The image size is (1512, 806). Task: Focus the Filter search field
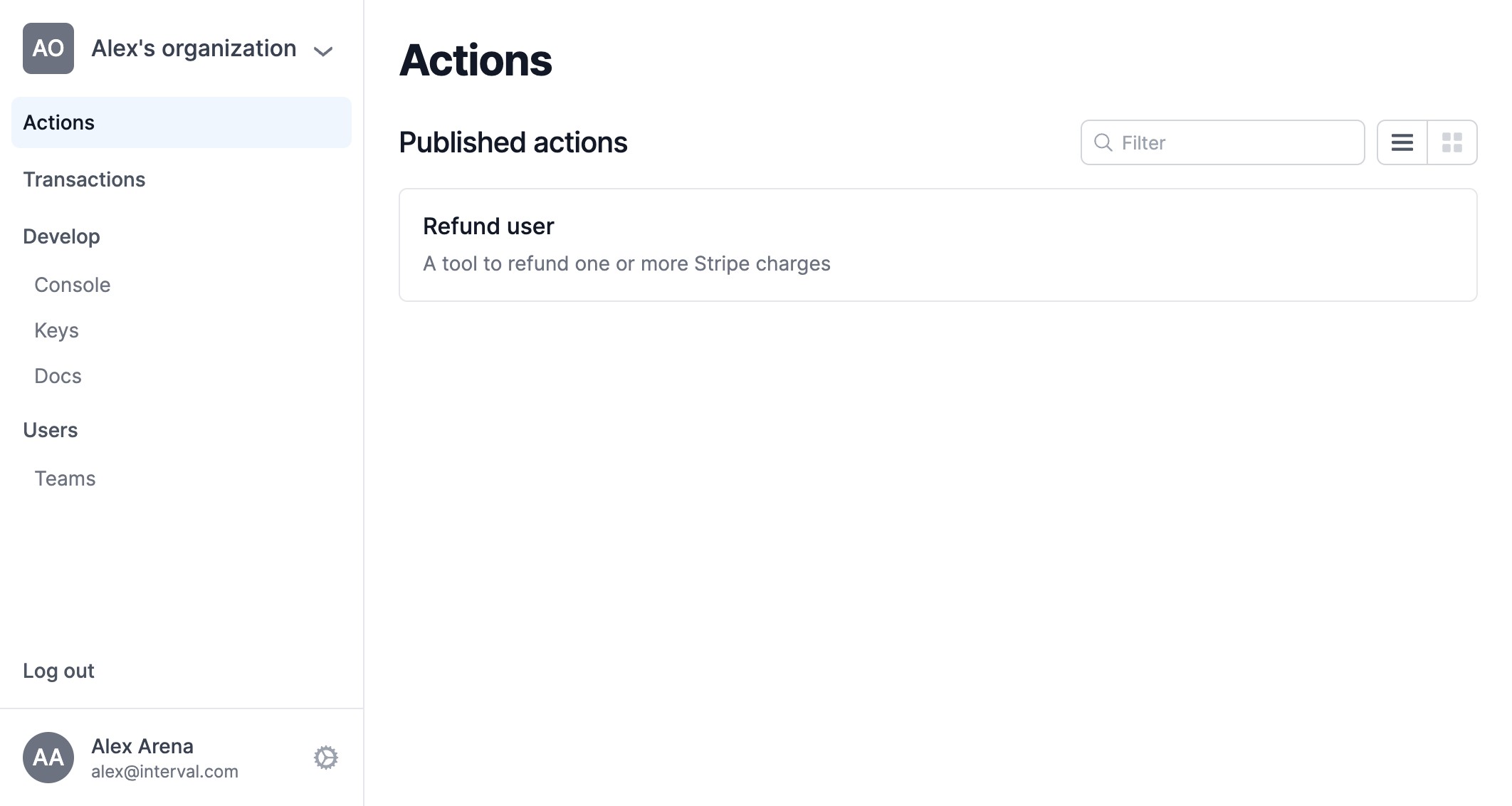point(1222,142)
